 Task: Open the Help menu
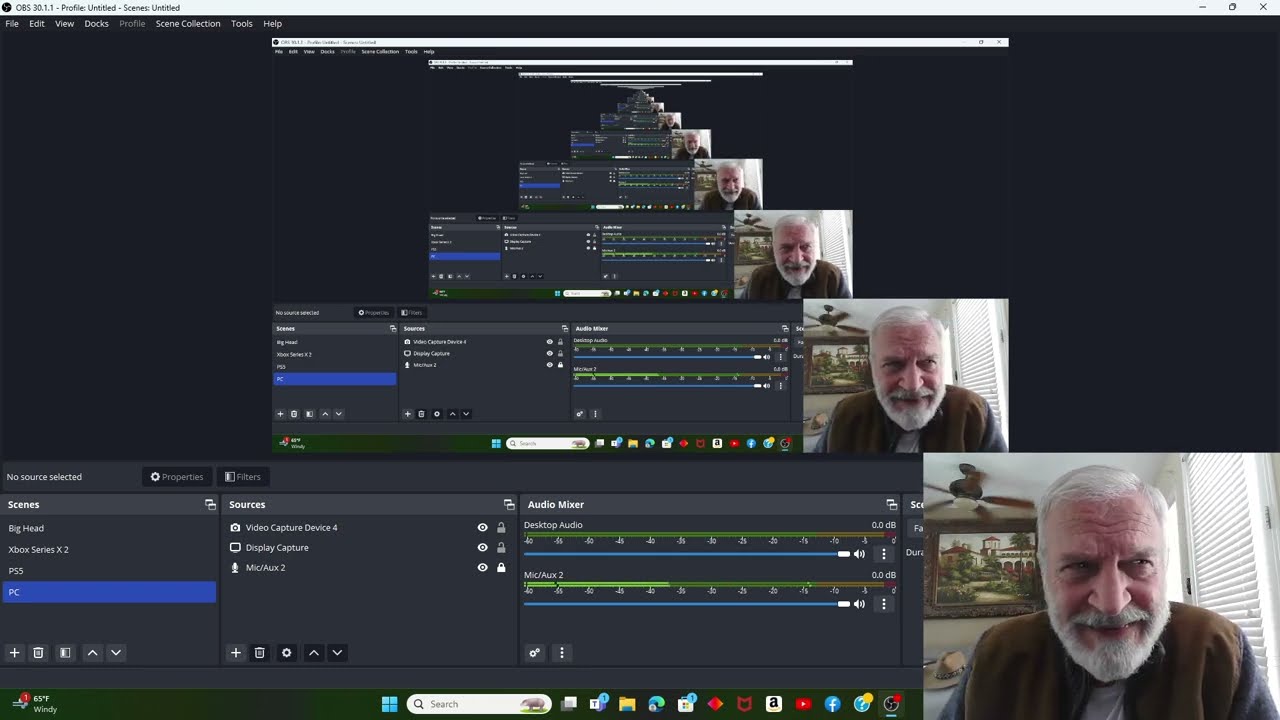pyautogui.click(x=272, y=23)
